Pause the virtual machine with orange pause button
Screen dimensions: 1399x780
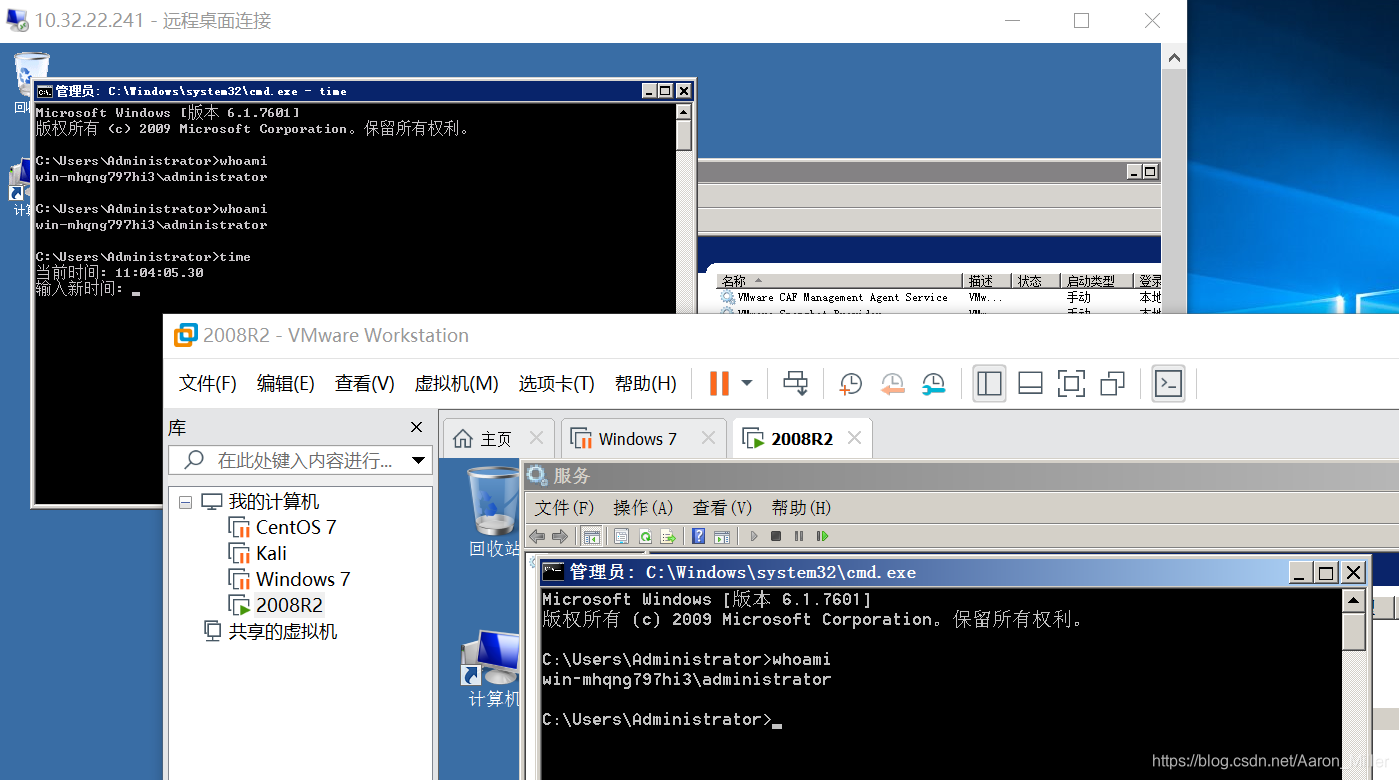(x=719, y=383)
